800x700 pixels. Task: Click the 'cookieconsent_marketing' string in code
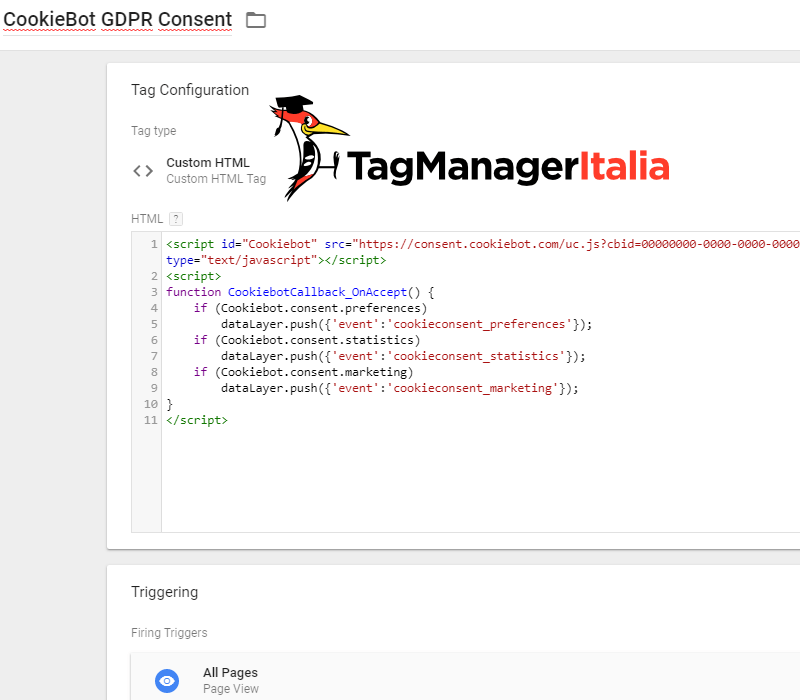pyautogui.click(x=472, y=388)
